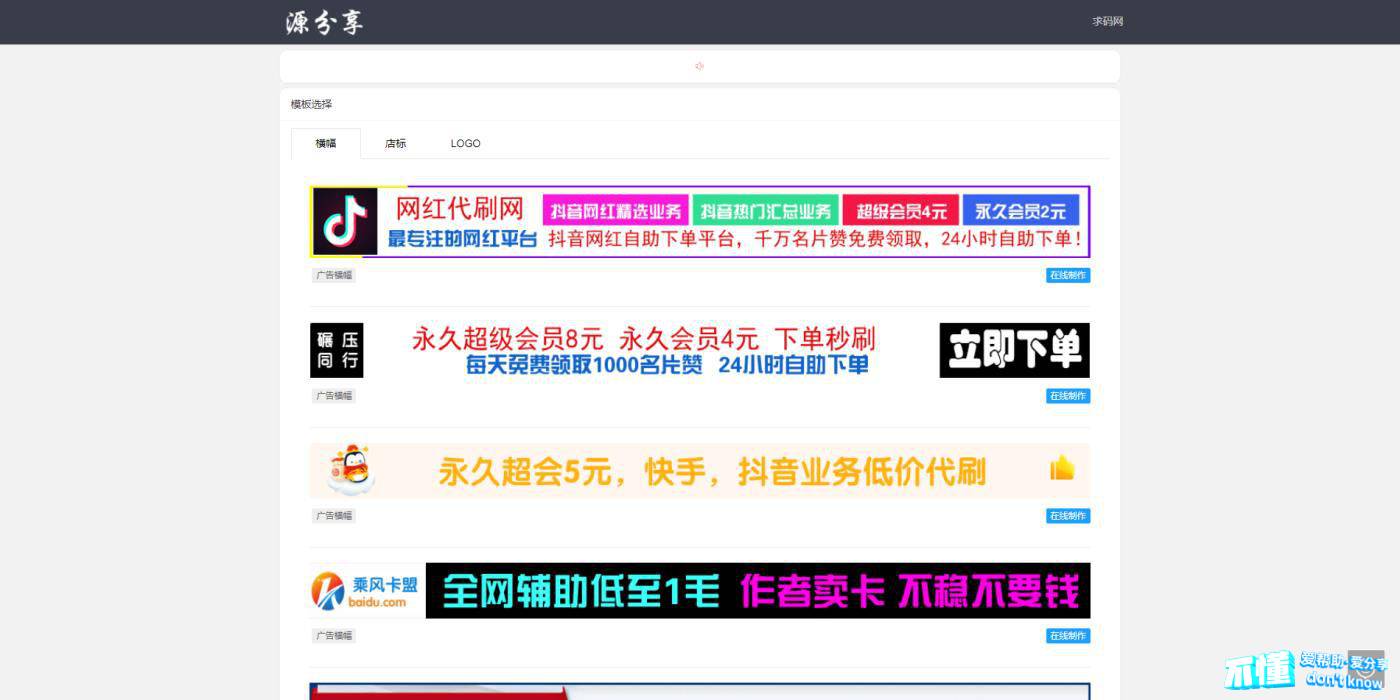The height and width of the screenshot is (700, 1400).
Task: Click the 乘风卡盟 baidu.com logo
Action: (366, 590)
